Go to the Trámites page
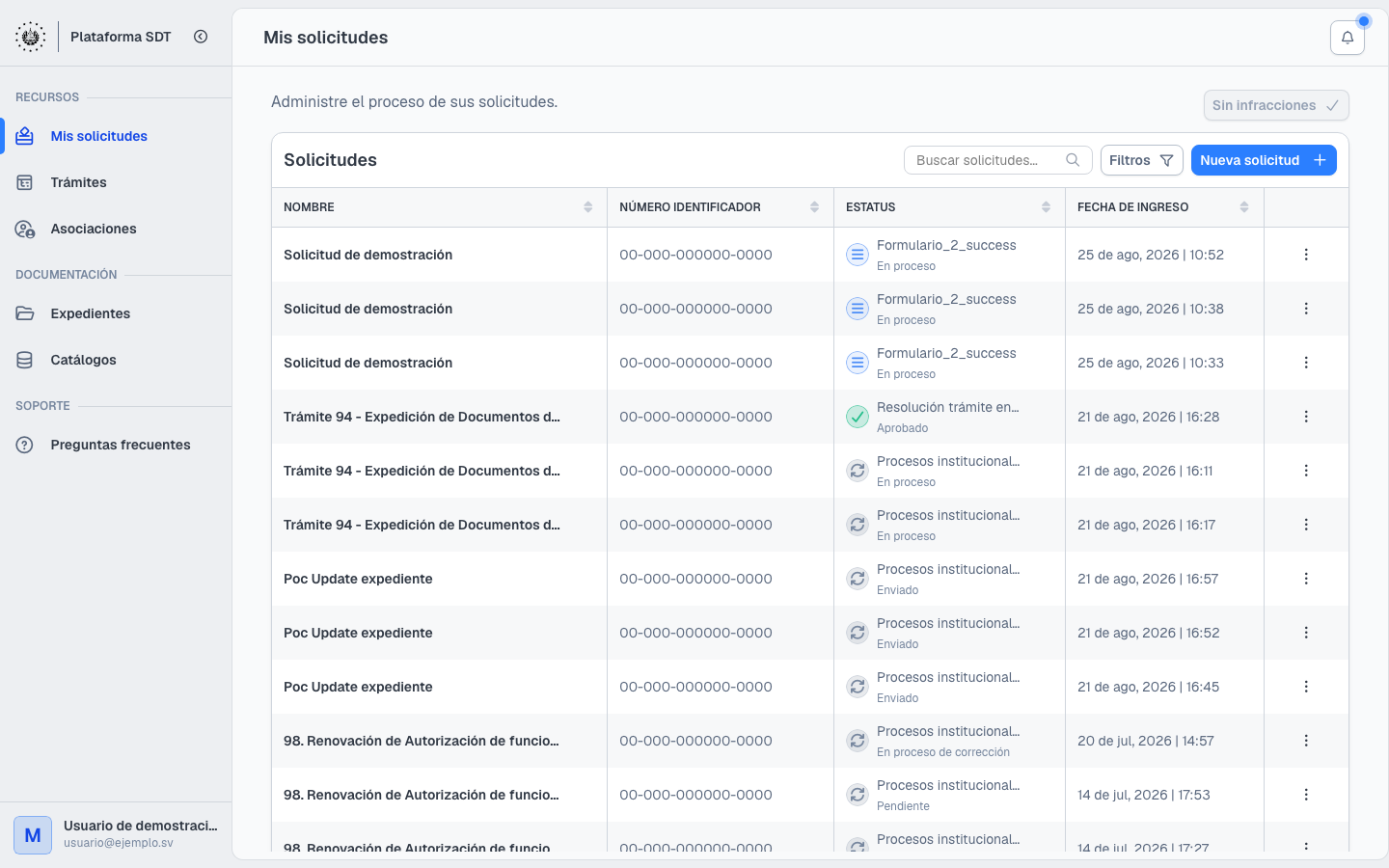 pyautogui.click(x=78, y=182)
